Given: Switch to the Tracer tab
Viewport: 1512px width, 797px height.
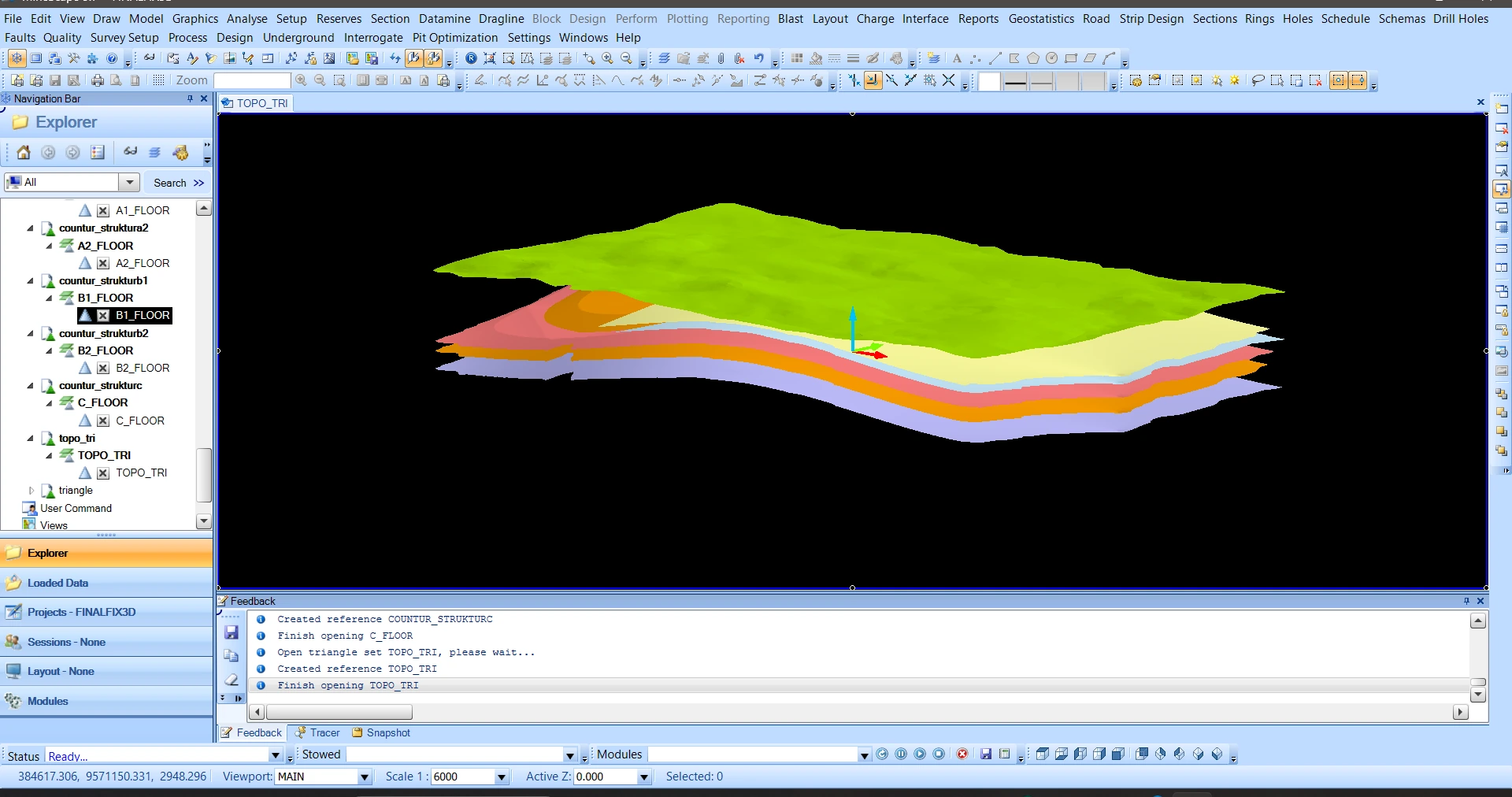Looking at the screenshot, I should pyautogui.click(x=317, y=733).
